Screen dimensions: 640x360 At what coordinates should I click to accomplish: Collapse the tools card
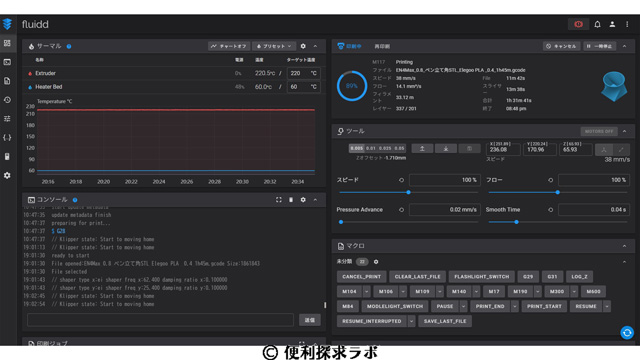pos(624,131)
